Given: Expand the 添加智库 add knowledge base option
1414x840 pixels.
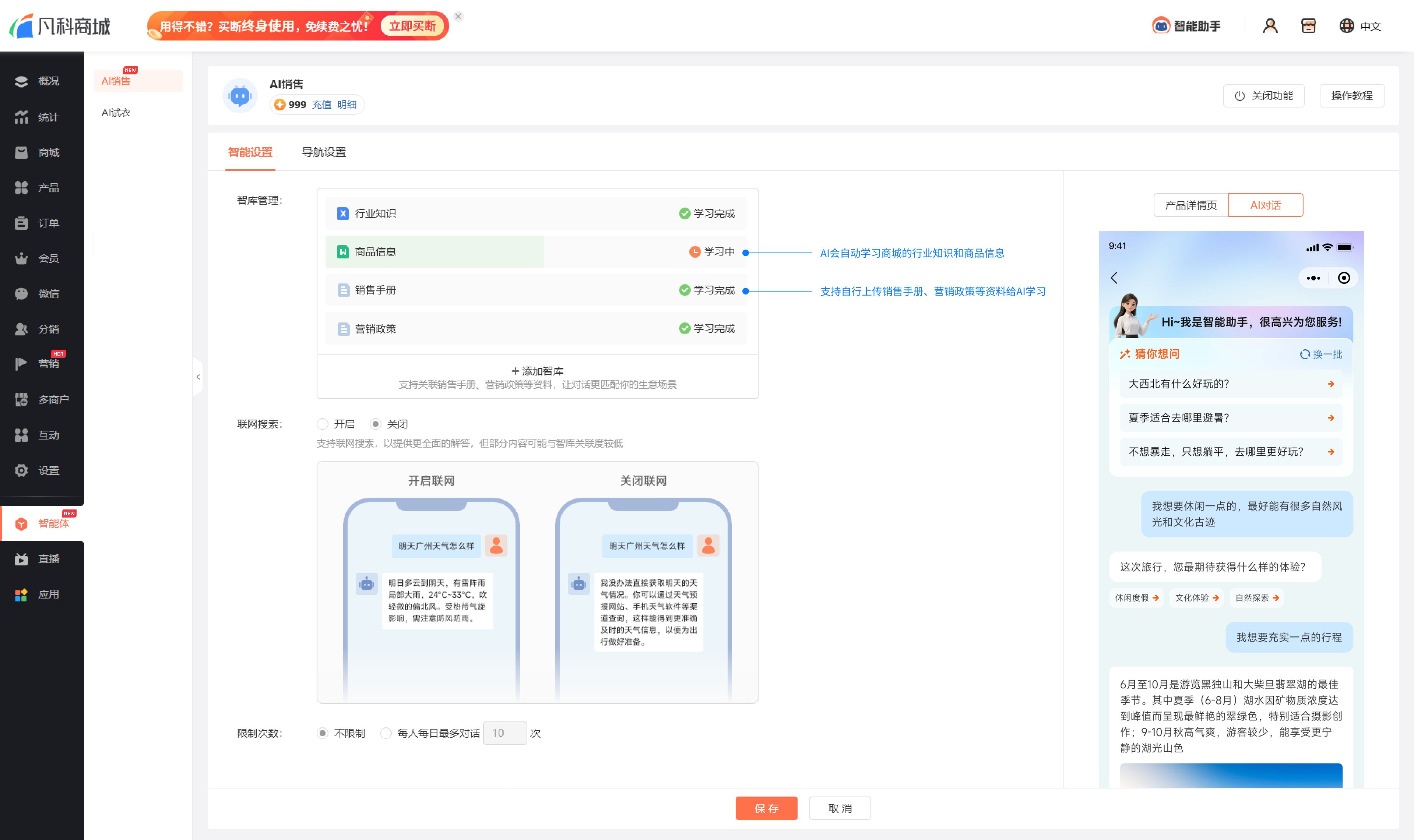Looking at the screenshot, I should click(x=537, y=371).
